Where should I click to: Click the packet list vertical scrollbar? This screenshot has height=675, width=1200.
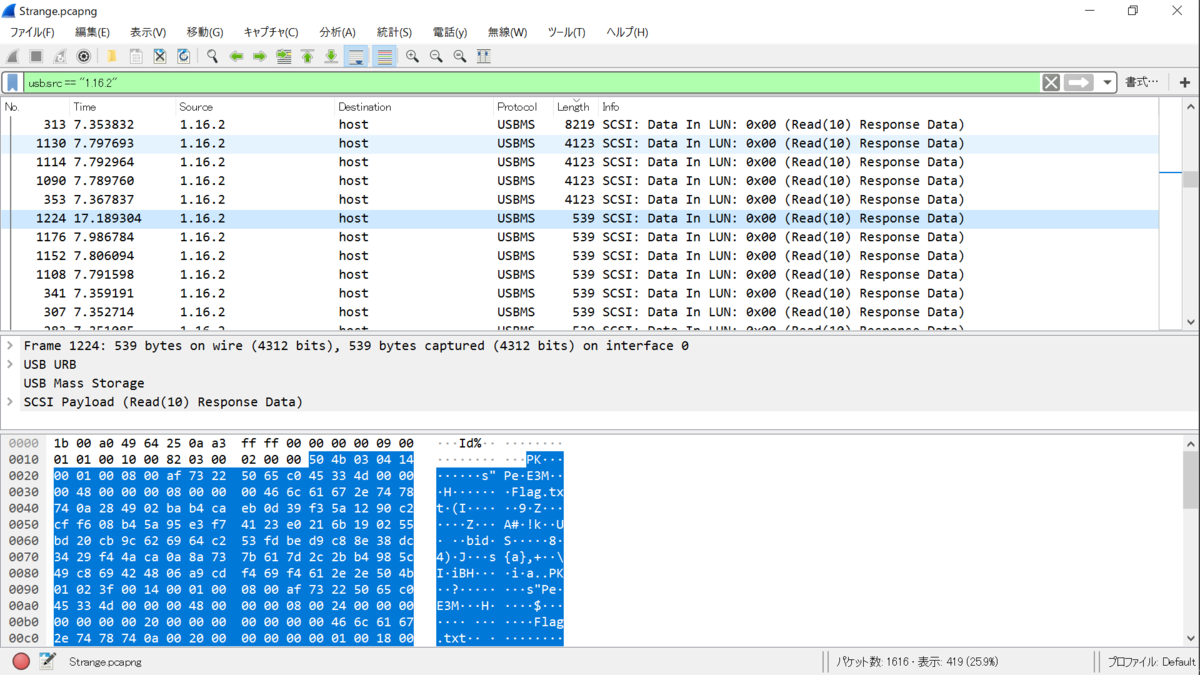coord(1190,215)
